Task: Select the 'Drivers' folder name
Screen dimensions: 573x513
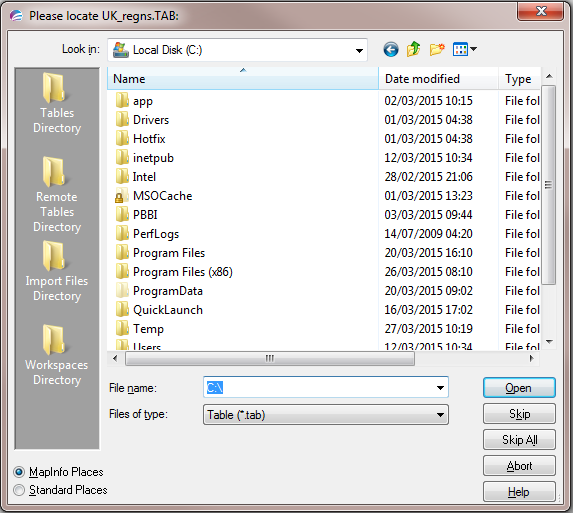Action: [x=151, y=120]
